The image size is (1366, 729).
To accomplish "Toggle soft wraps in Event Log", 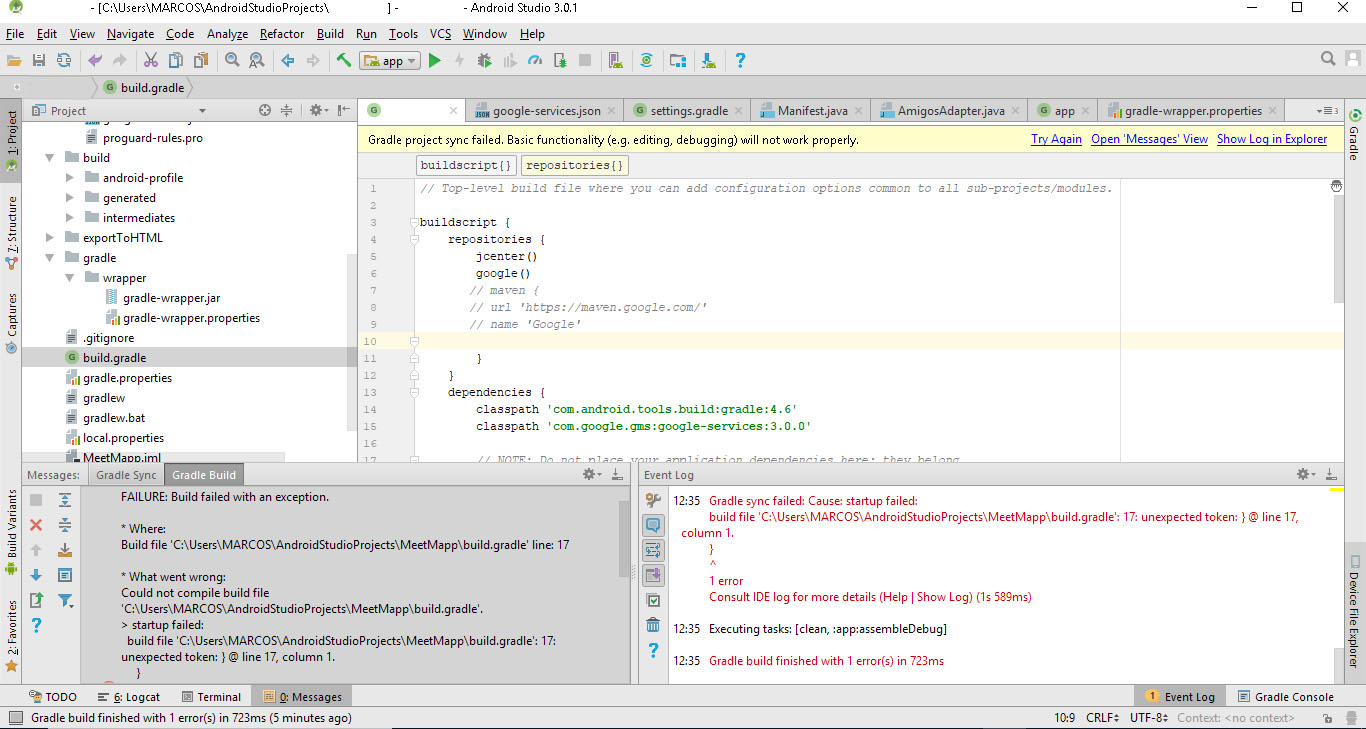I will point(653,550).
